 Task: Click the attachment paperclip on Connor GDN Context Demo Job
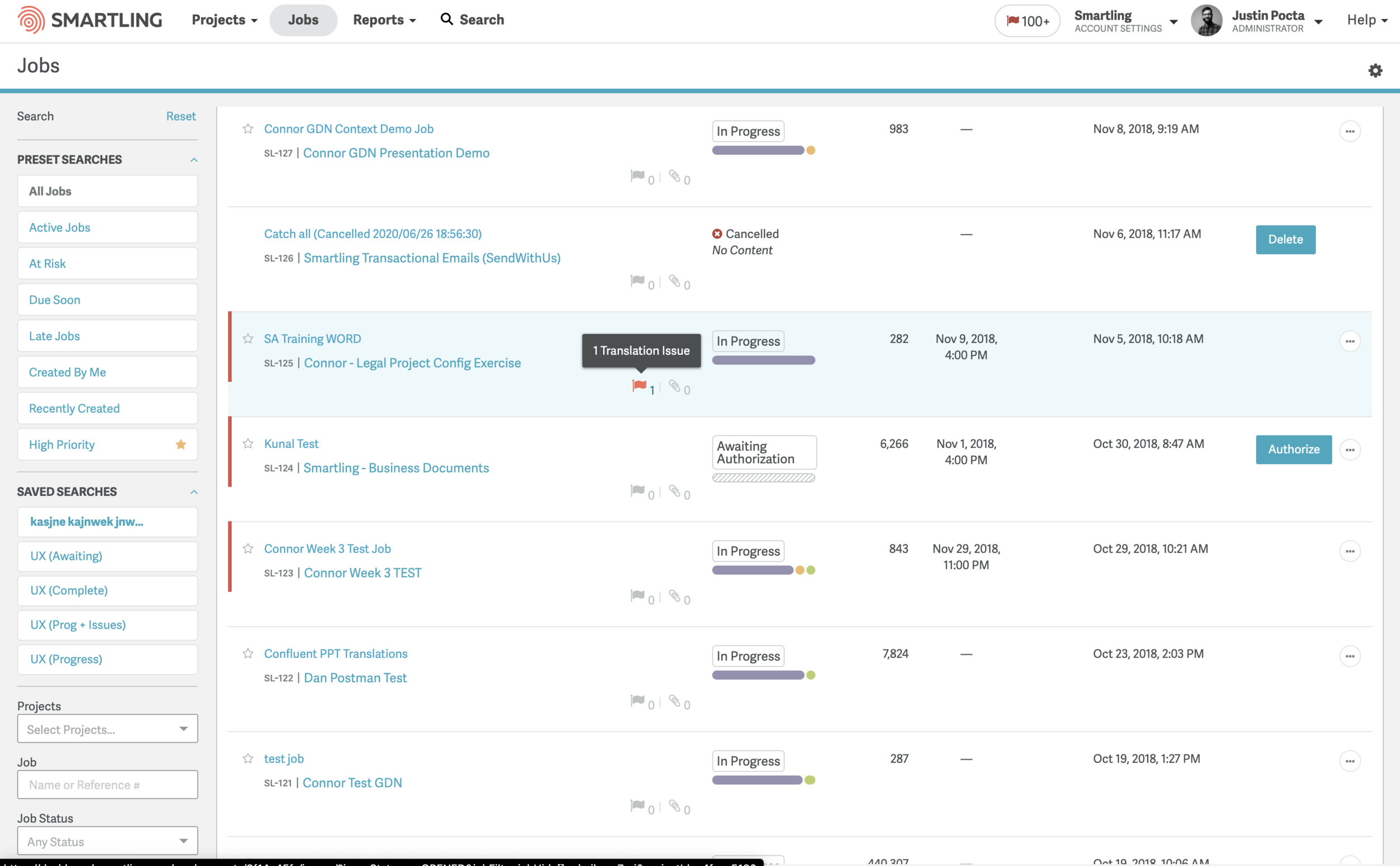(x=675, y=176)
